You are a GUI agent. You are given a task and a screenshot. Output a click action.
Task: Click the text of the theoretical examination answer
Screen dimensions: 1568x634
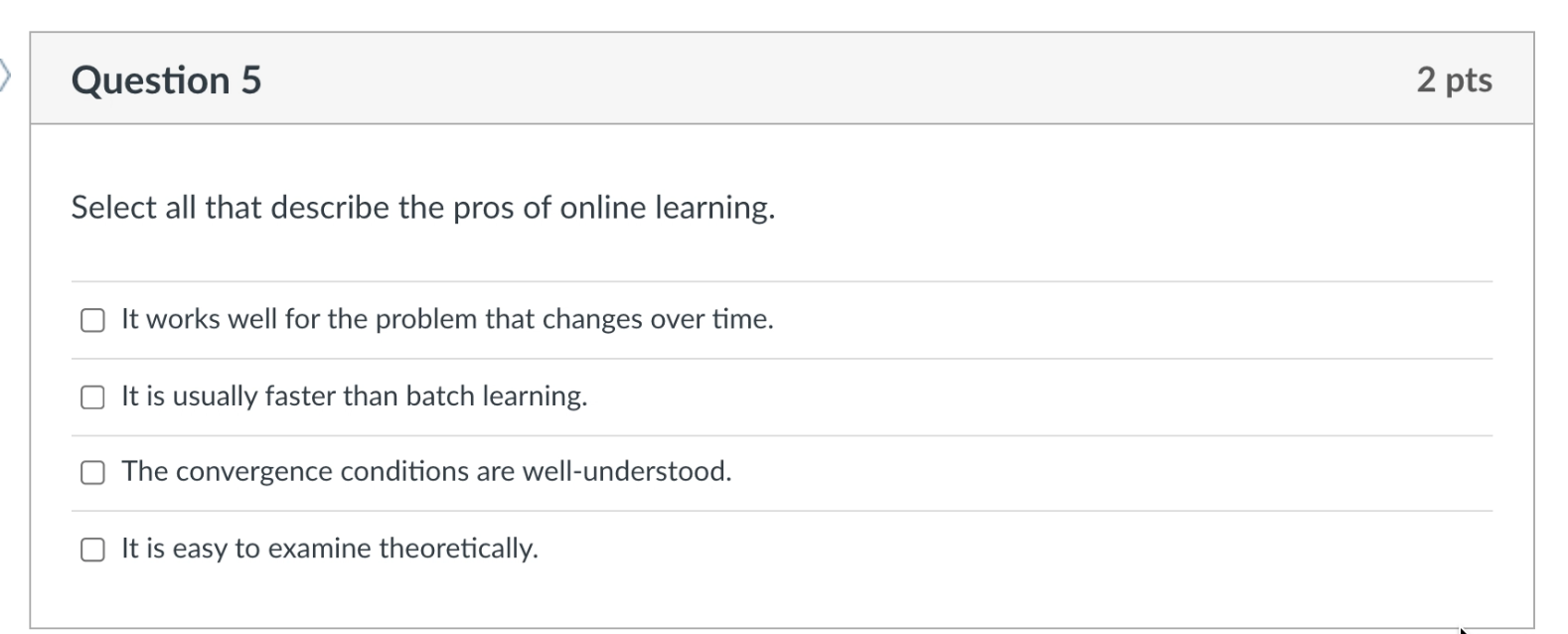[x=329, y=547]
